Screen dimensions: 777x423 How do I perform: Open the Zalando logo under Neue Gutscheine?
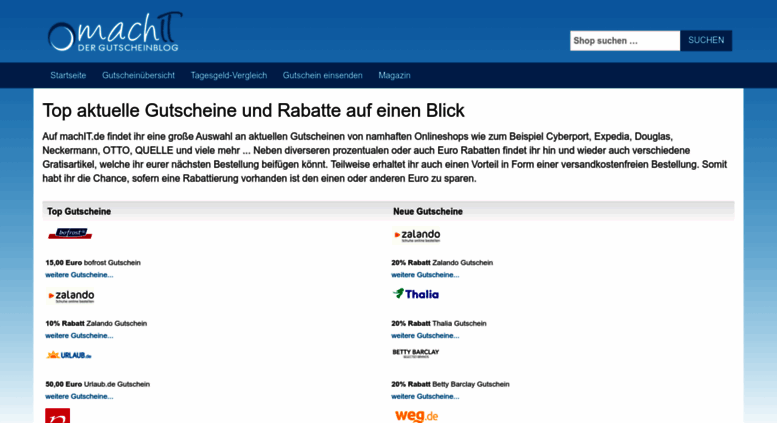point(417,235)
